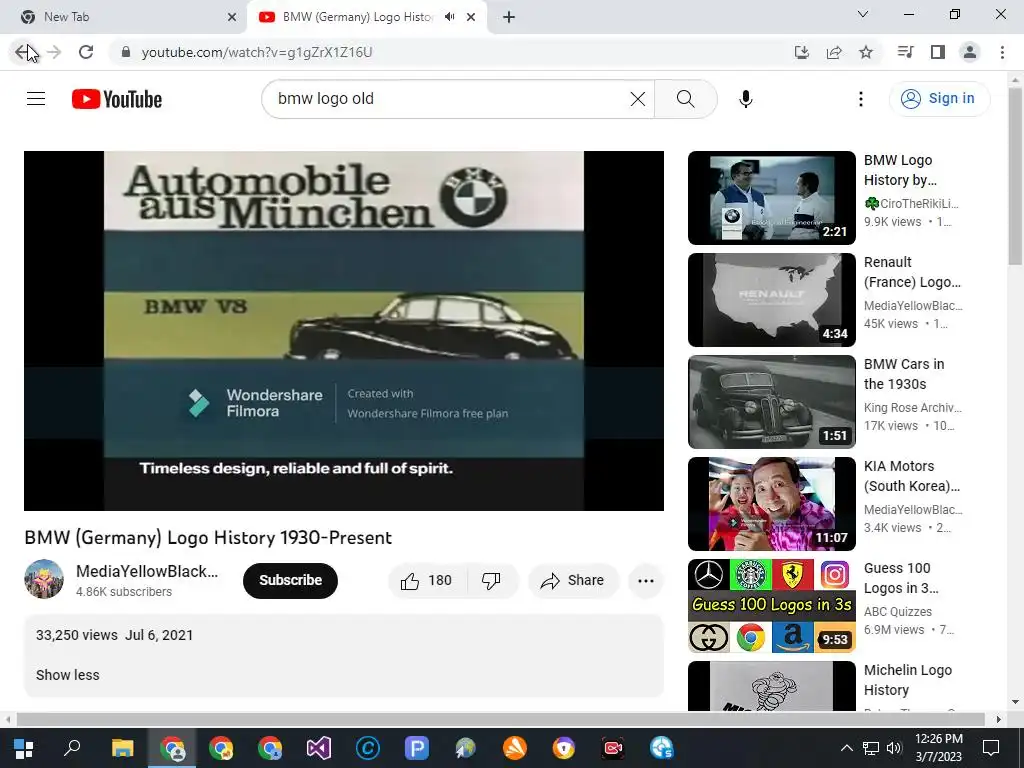This screenshot has height=768, width=1024.
Task: Dislike the video with thumbs down
Action: (491, 581)
